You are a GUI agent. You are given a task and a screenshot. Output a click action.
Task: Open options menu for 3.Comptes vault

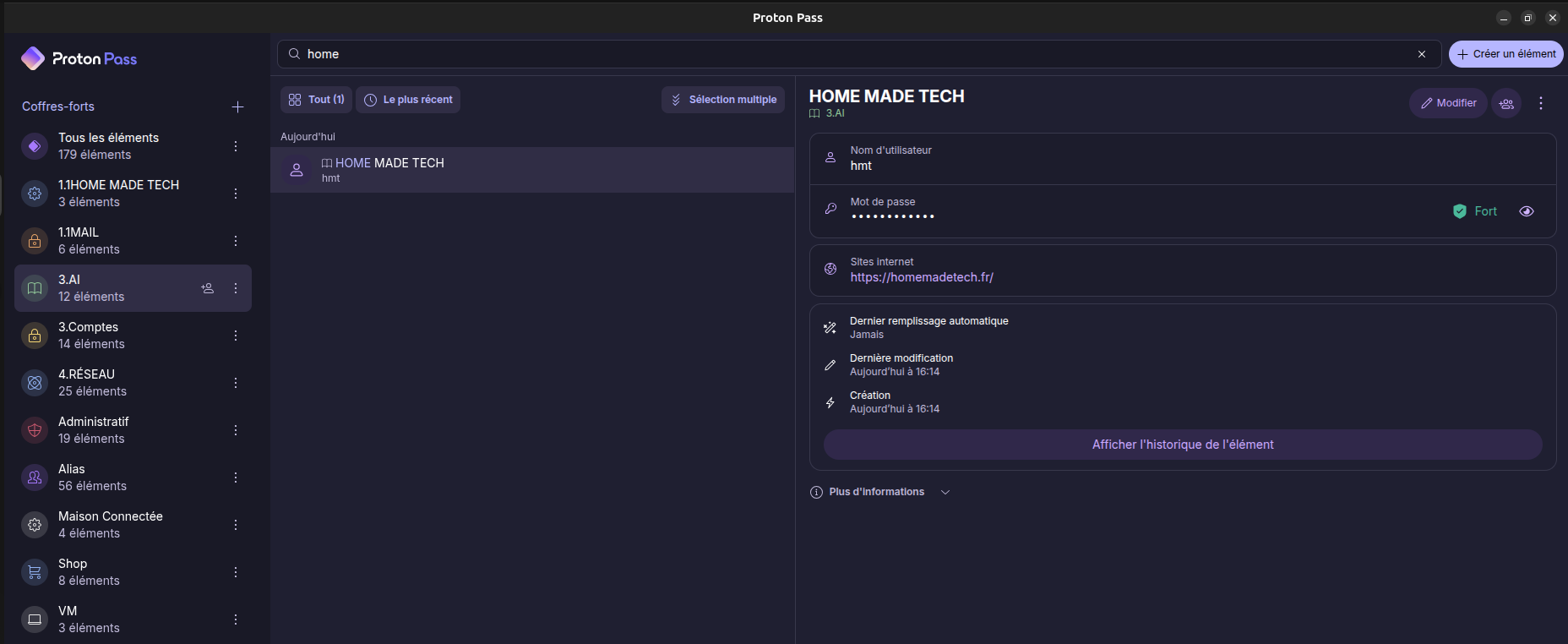pos(236,336)
